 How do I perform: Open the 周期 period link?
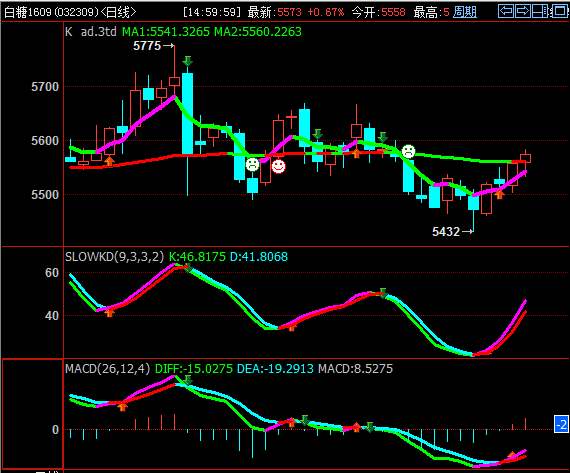465,12
